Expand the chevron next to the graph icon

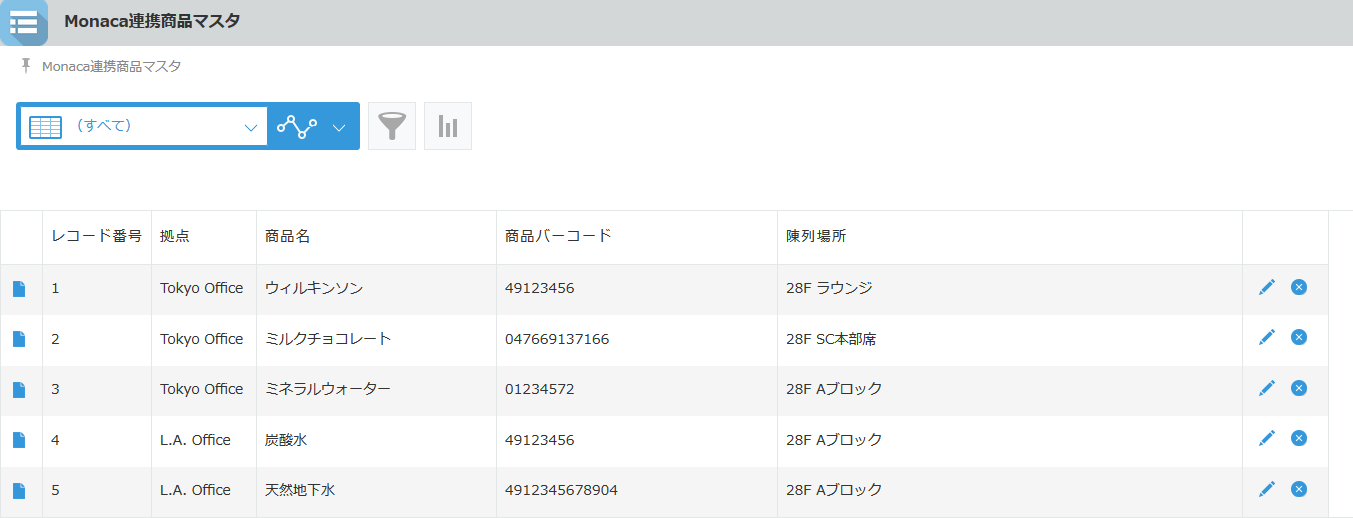339,127
